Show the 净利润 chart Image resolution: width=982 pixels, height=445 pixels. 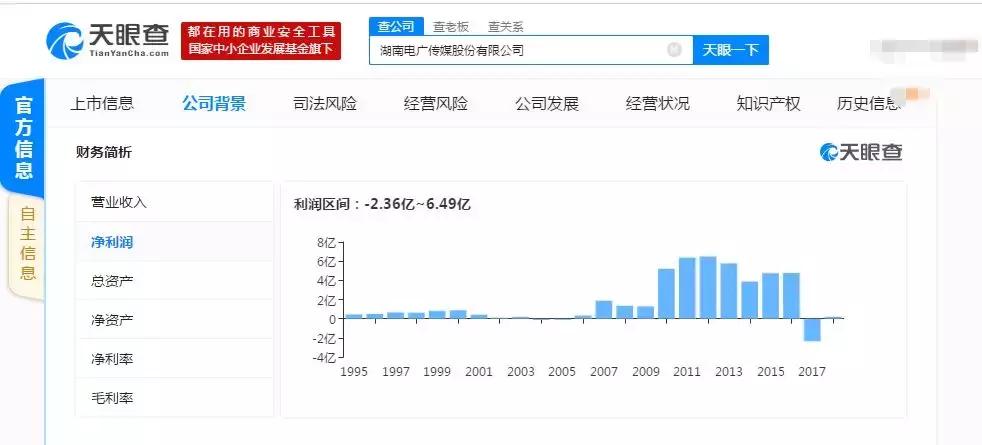174,241
